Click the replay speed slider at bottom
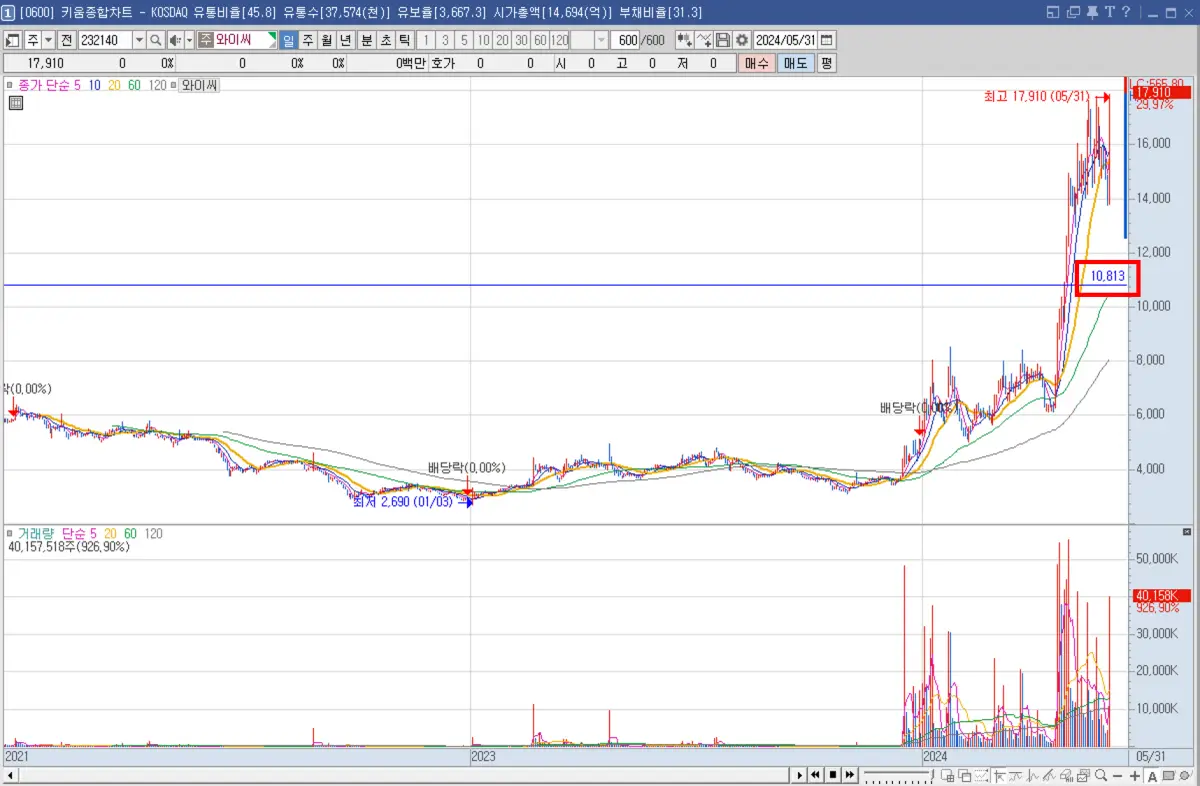 coord(899,776)
